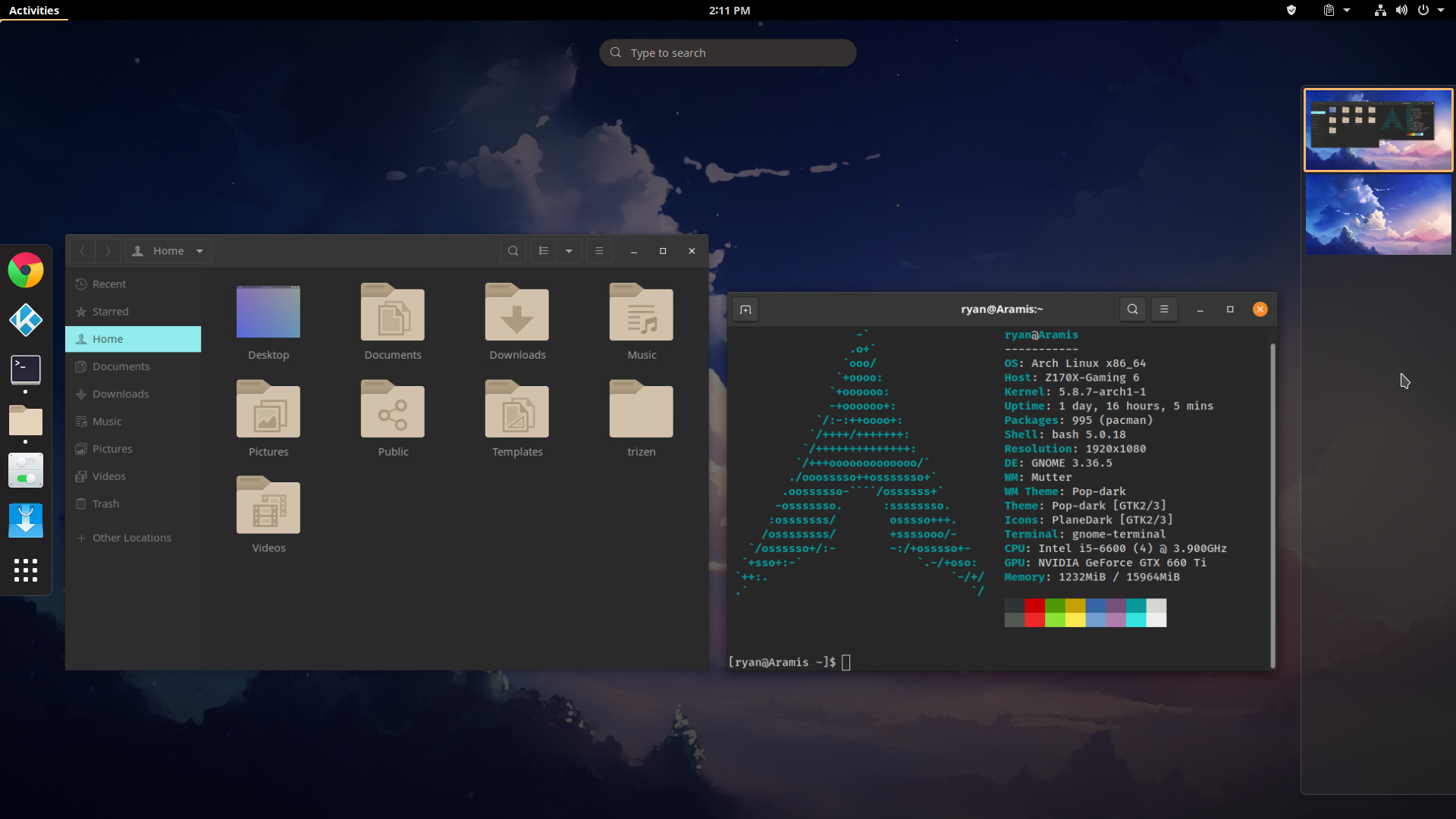The image size is (1456, 819).
Task: Click the terminal prompt line
Action: click(x=789, y=663)
